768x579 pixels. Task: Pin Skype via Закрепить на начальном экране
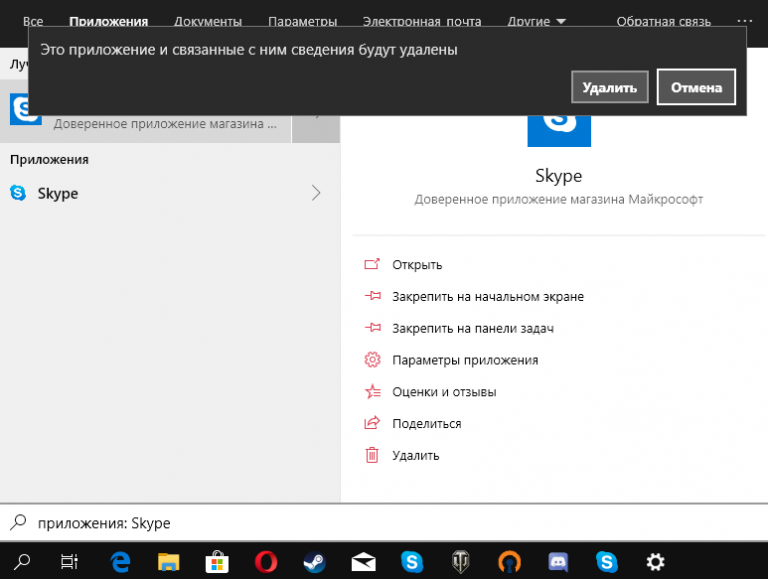pos(488,297)
